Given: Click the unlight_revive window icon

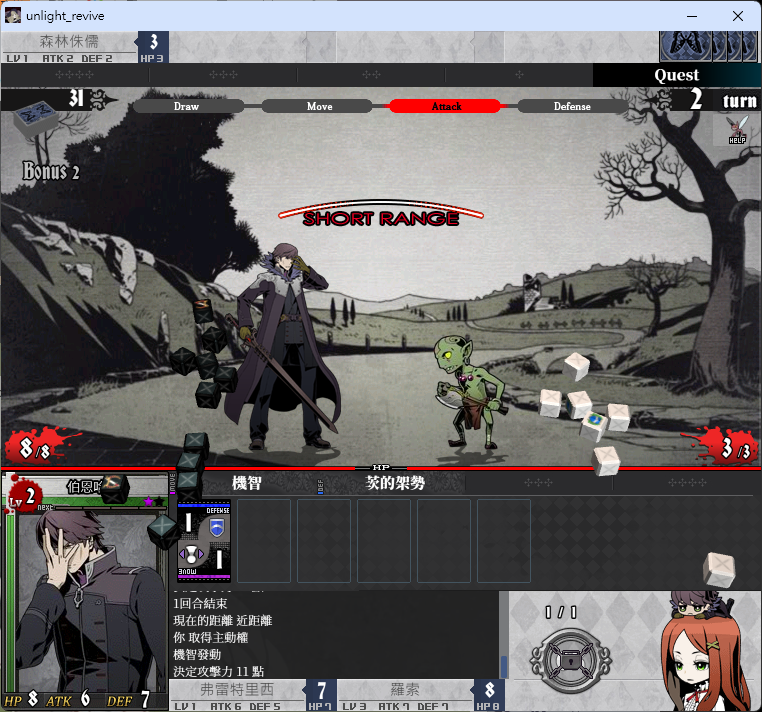Looking at the screenshot, I should coord(13,16).
